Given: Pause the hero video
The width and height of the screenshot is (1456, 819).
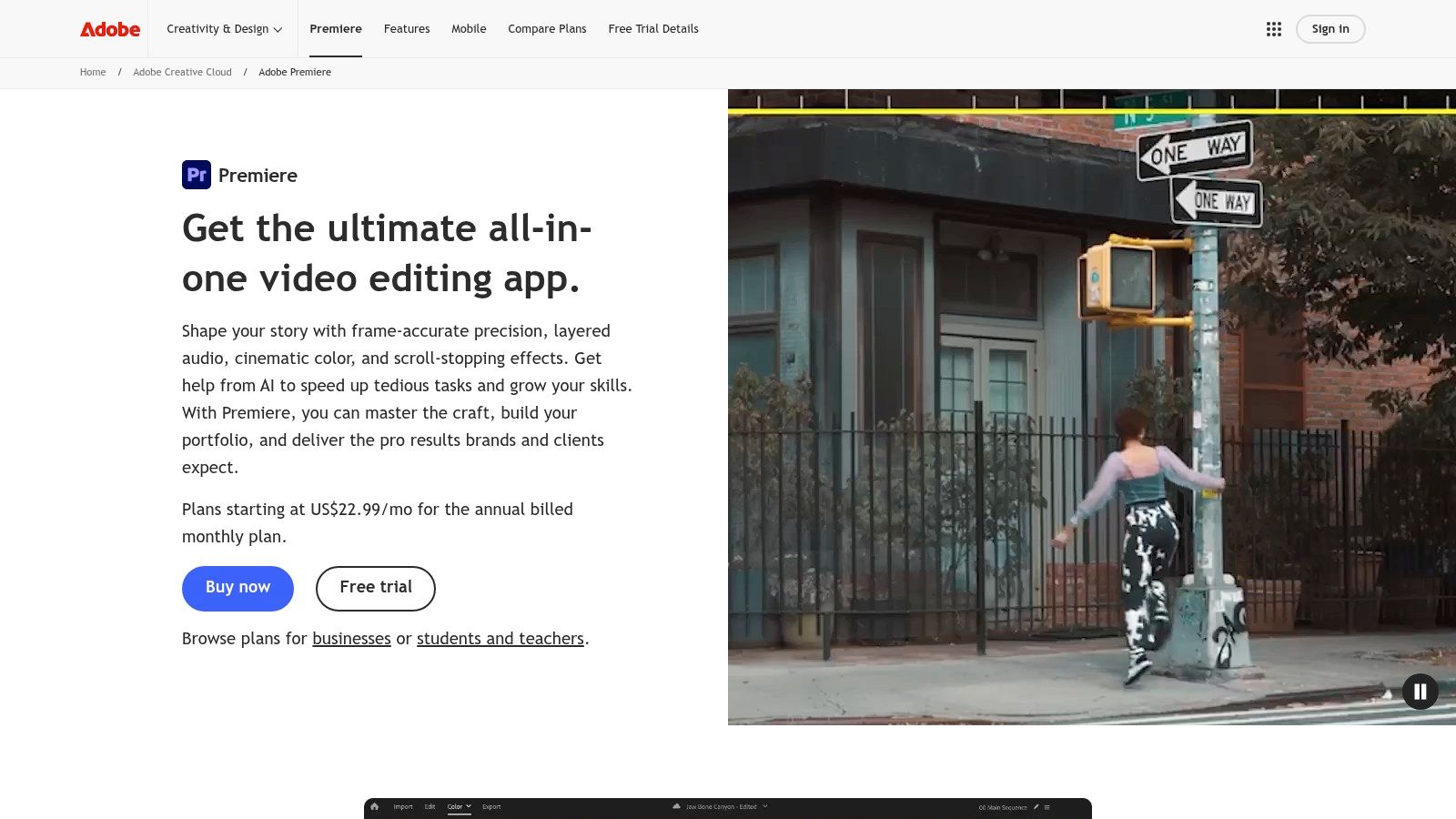Looking at the screenshot, I should [1420, 692].
